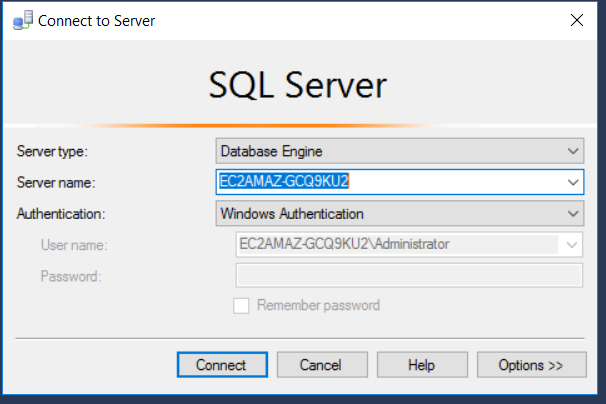
Task: Click the Connect to Server title text
Action: [96, 21]
